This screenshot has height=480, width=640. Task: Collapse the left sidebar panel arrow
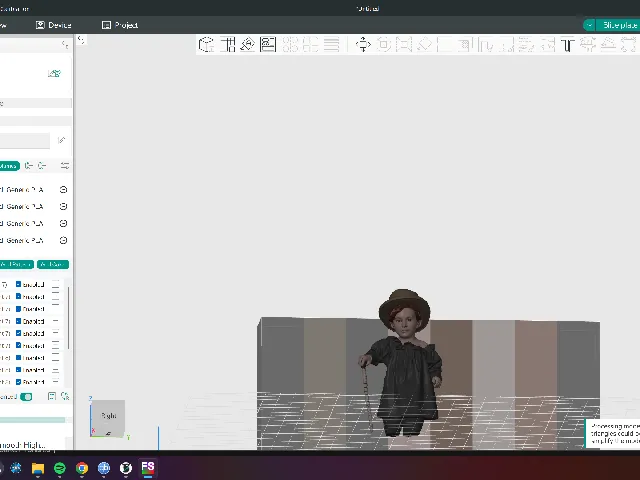tap(65, 44)
